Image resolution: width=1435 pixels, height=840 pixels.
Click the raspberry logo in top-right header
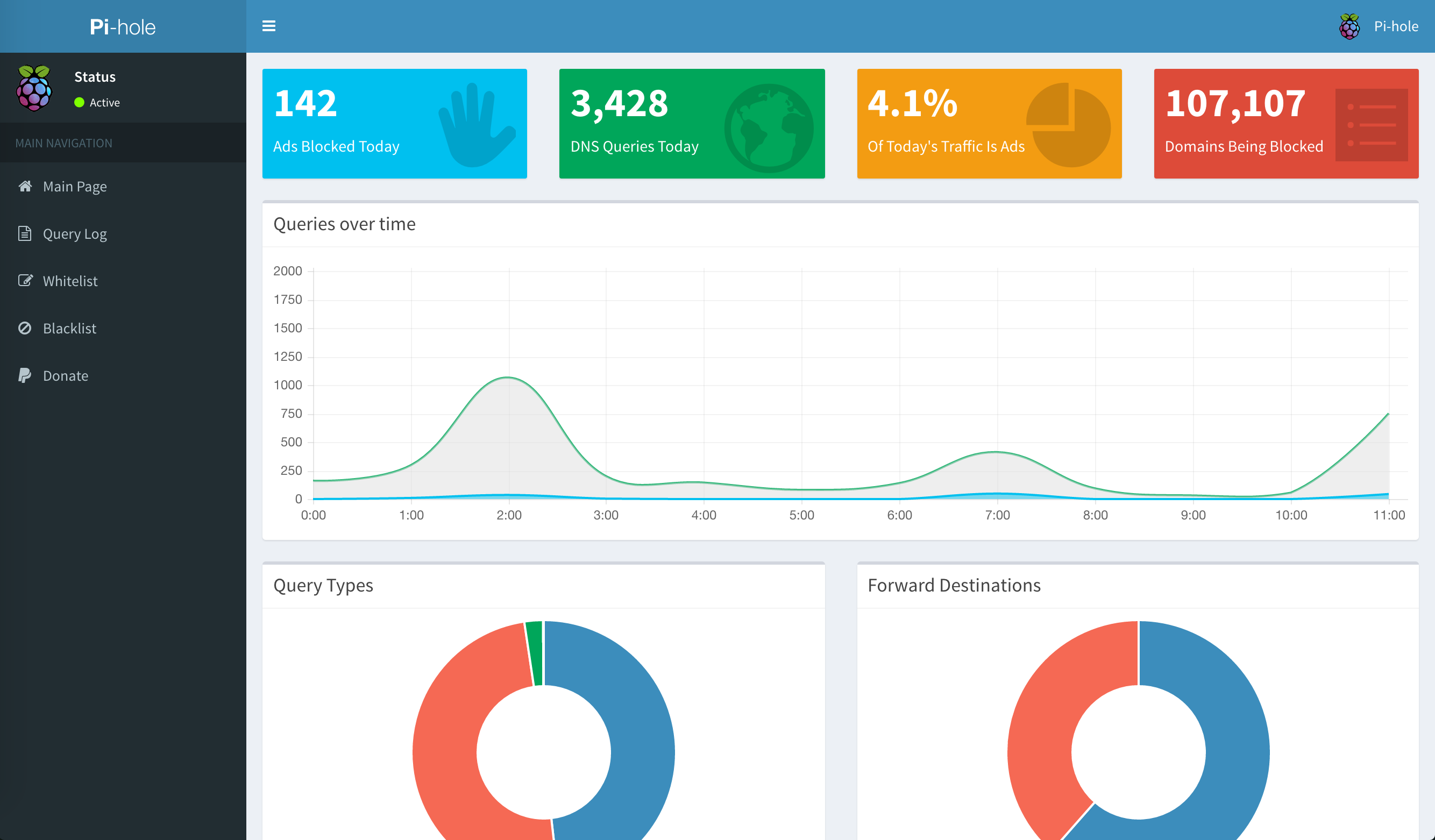(1349, 26)
